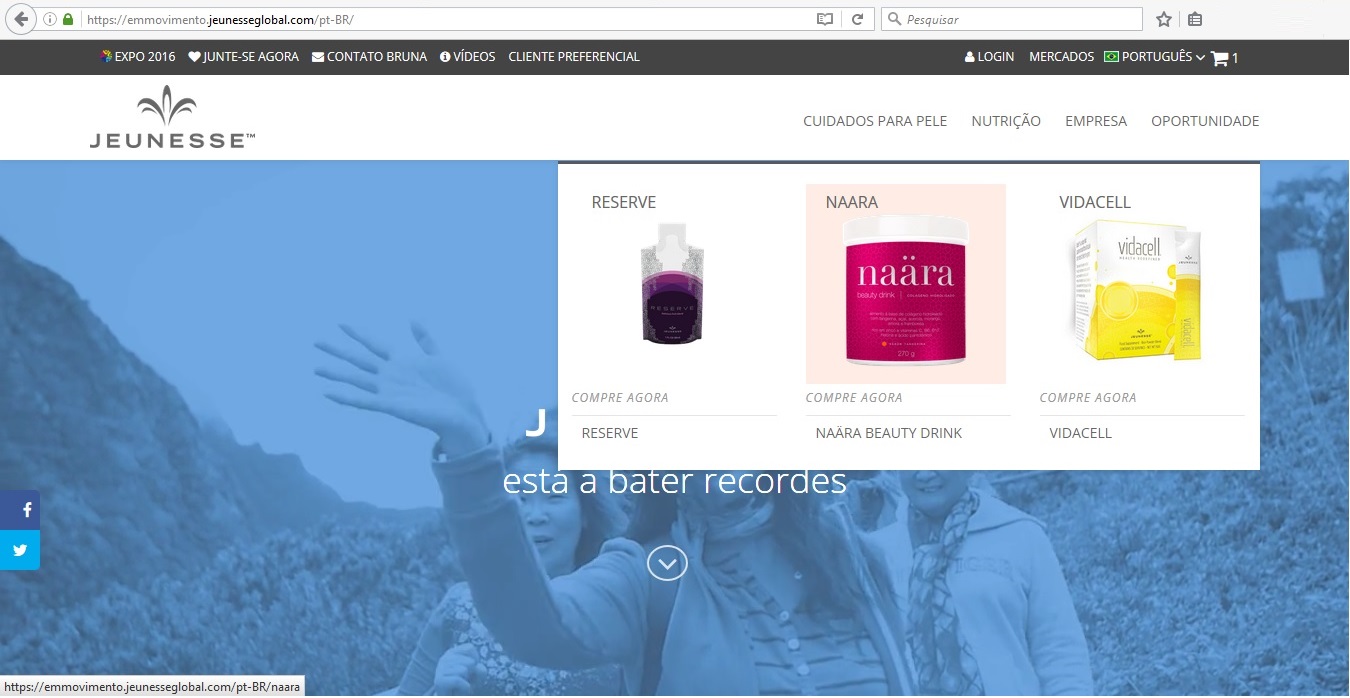Reload the page with refresh icon

click(x=857, y=19)
